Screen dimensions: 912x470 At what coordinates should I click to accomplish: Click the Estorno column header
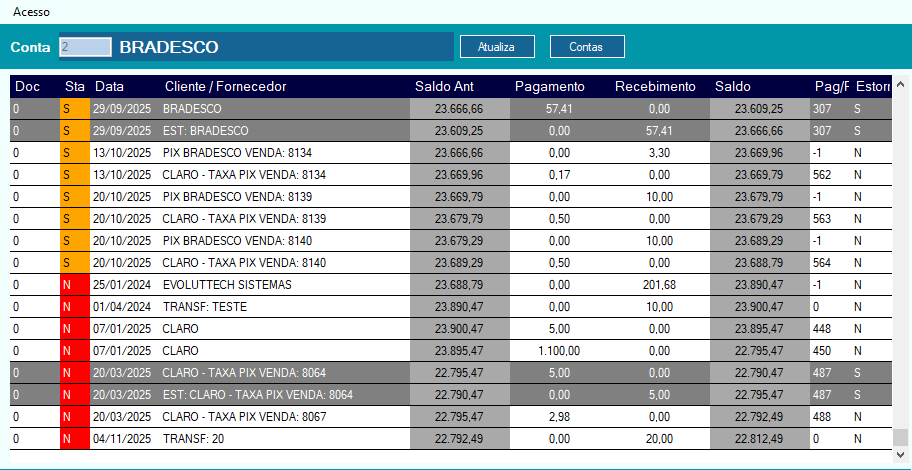point(872,87)
